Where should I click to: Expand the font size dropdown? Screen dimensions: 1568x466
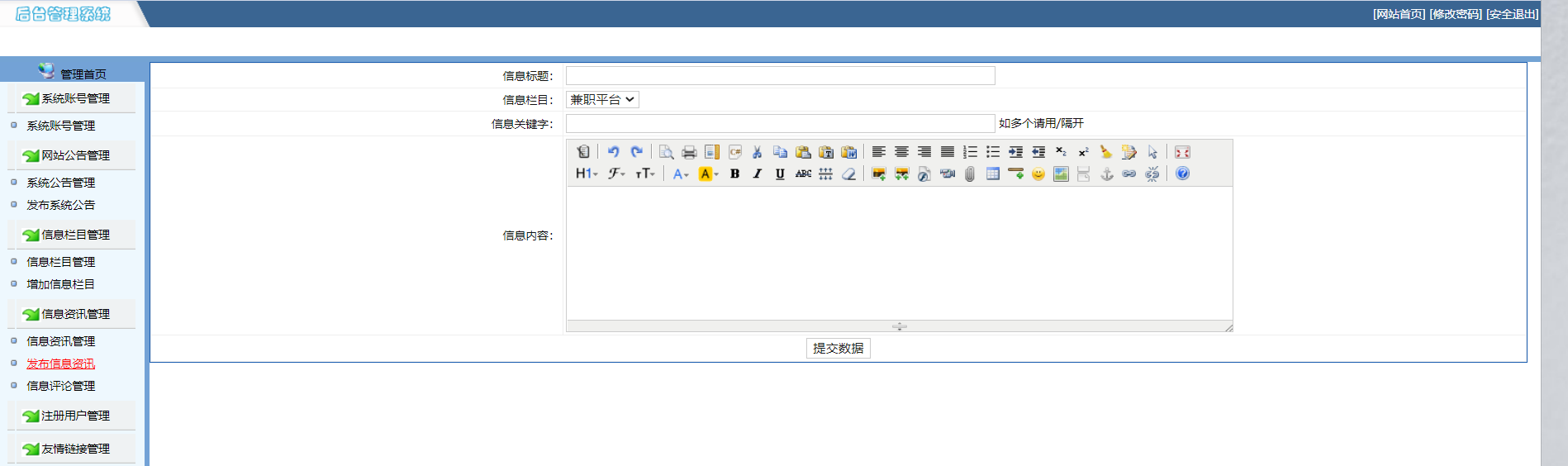[x=644, y=174]
